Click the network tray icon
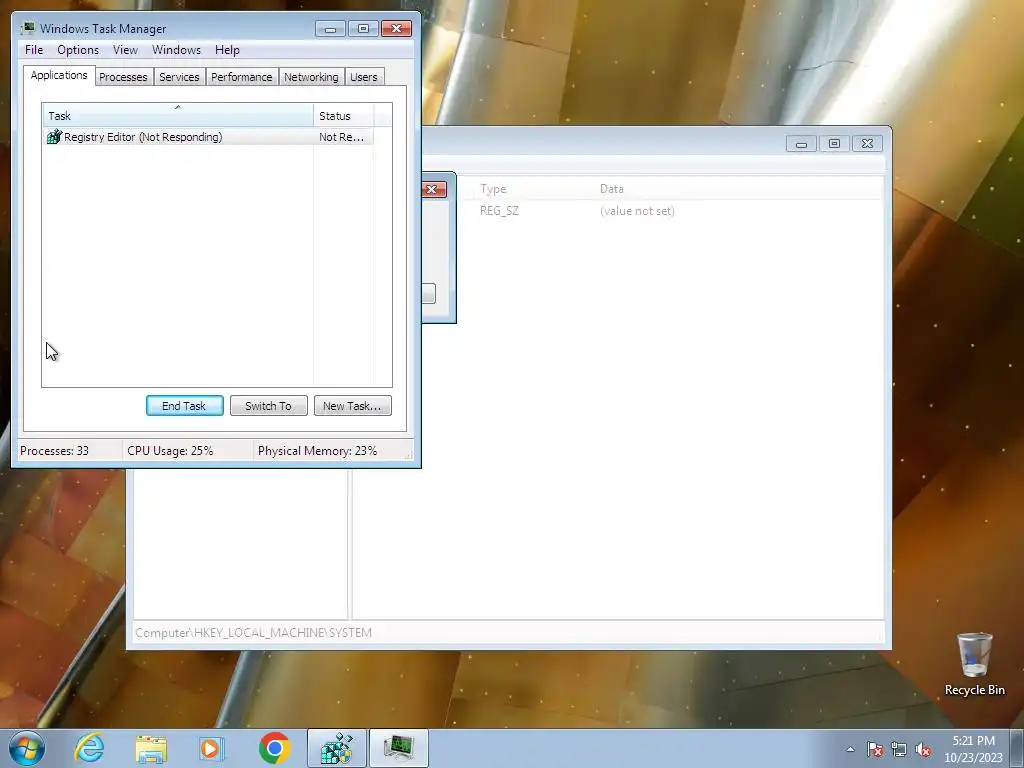The height and width of the screenshot is (768, 1024). coord(899,749)
